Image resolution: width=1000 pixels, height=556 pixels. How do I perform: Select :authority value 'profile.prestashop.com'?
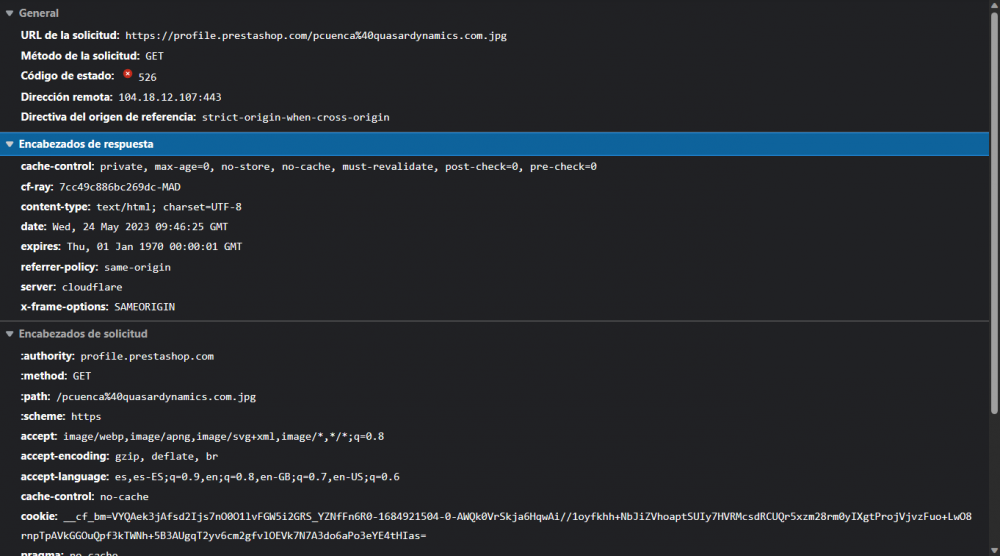[x=147, y=356]
